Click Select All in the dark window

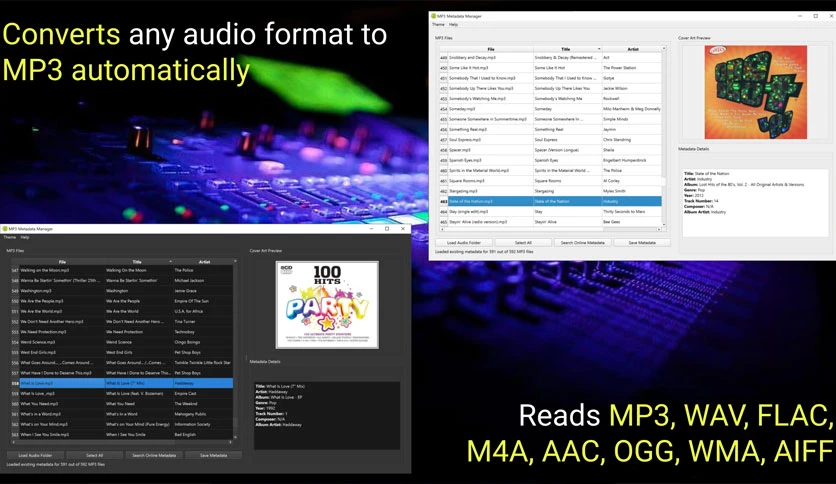click(95, 455)
